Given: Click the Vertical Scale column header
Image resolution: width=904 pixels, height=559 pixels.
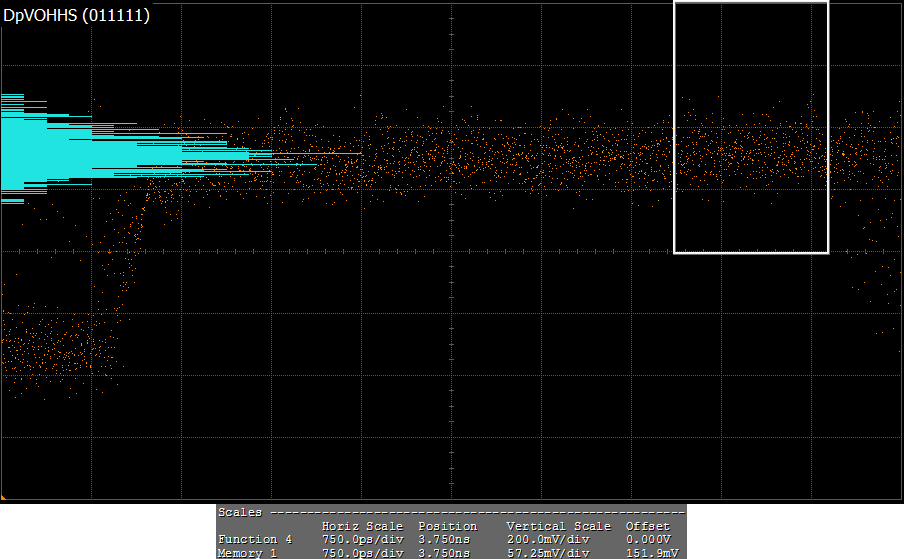Looking at the screenshot, I should [x=558, y=526].
